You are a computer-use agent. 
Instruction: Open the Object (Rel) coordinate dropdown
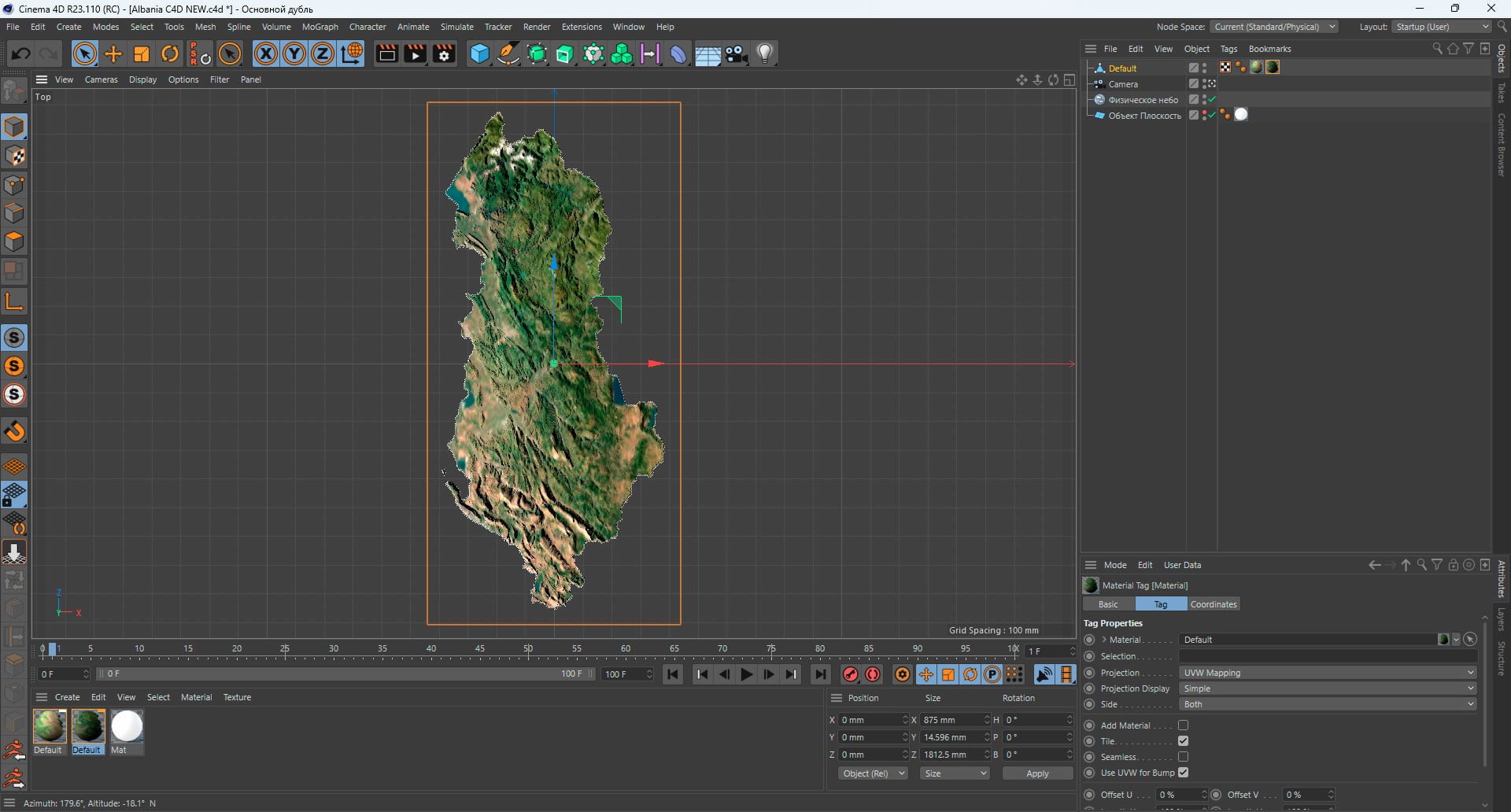(x=874, y=773)
